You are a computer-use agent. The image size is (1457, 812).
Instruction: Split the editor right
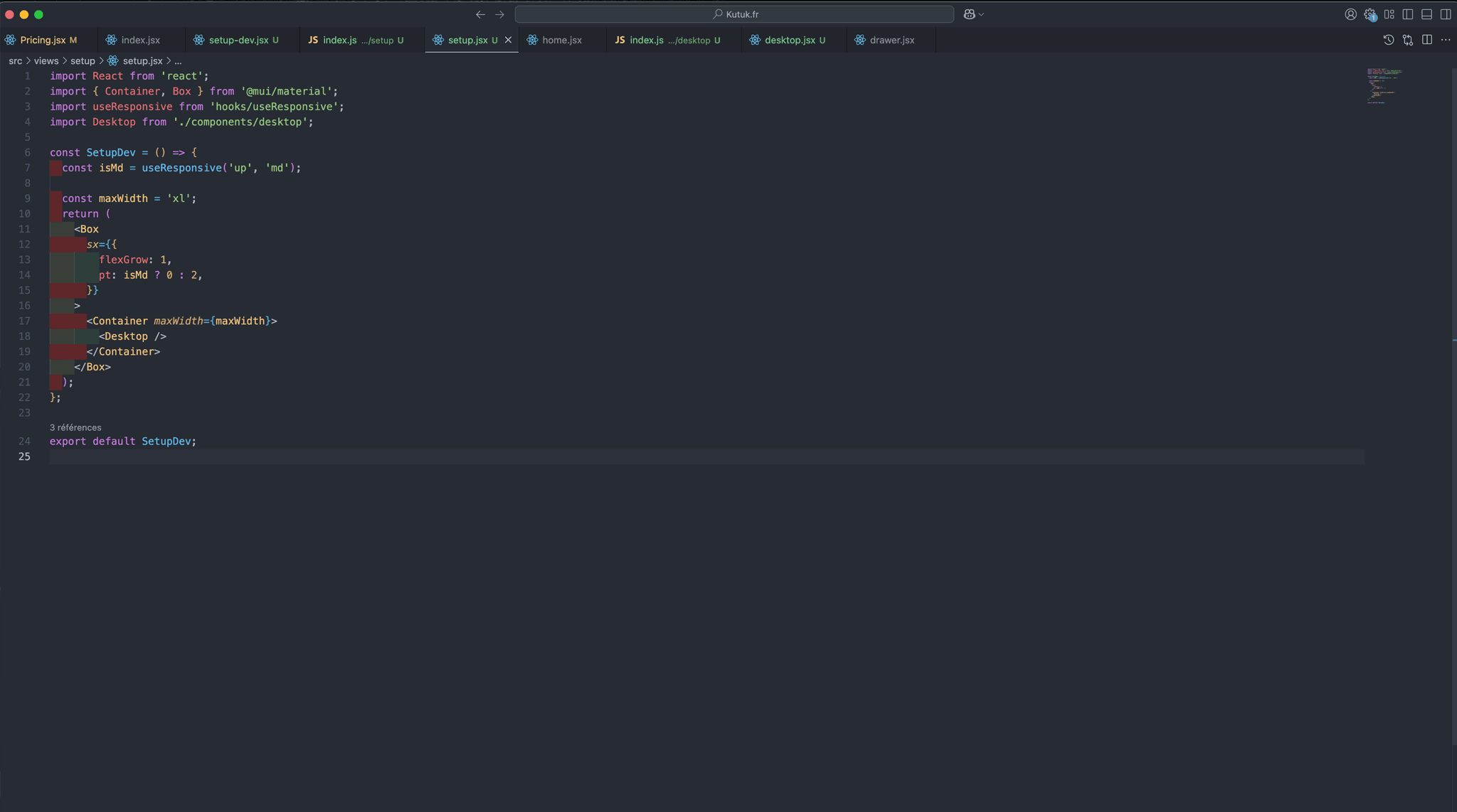coord(1426,40)
